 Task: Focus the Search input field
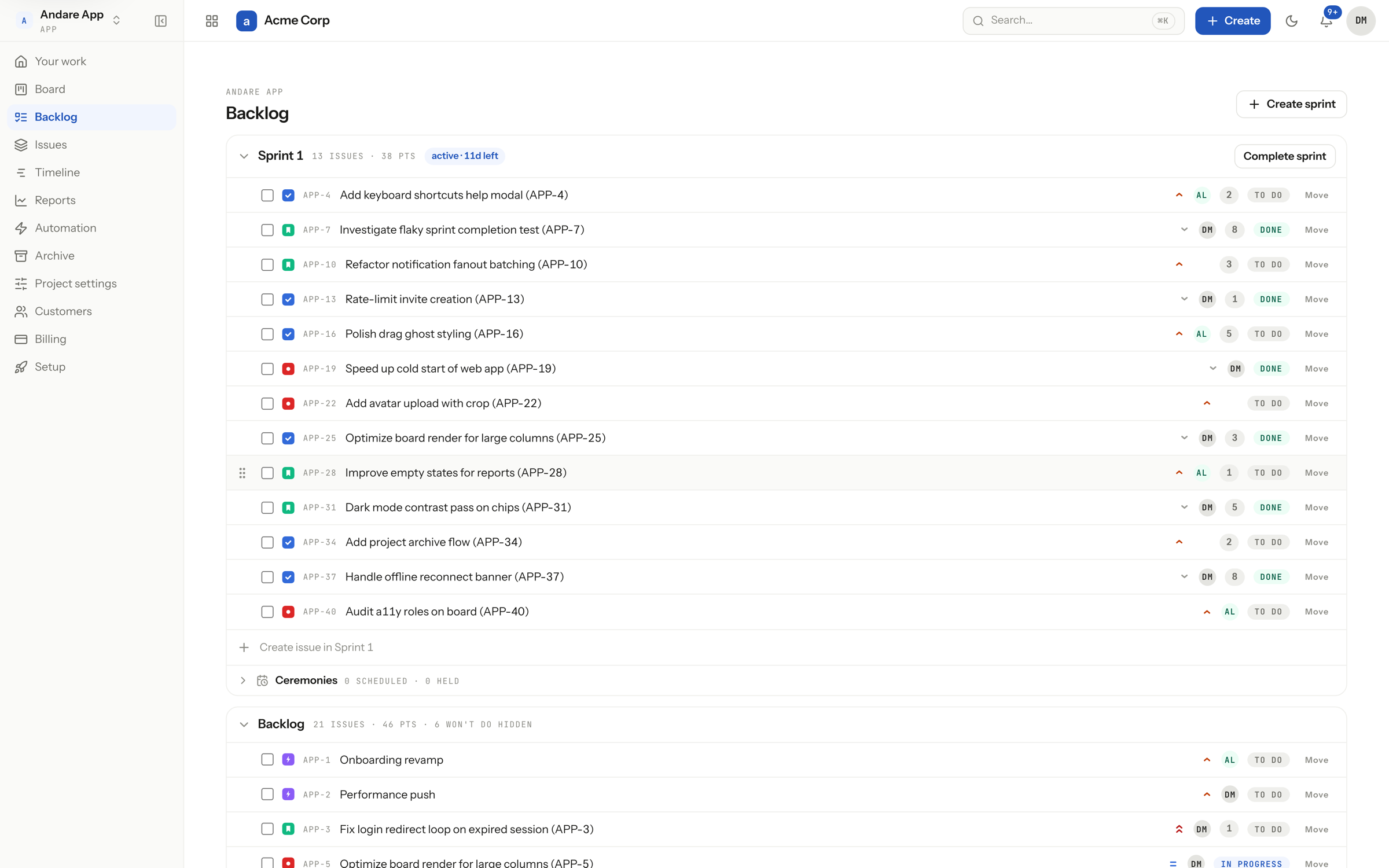pos(1073,21)
